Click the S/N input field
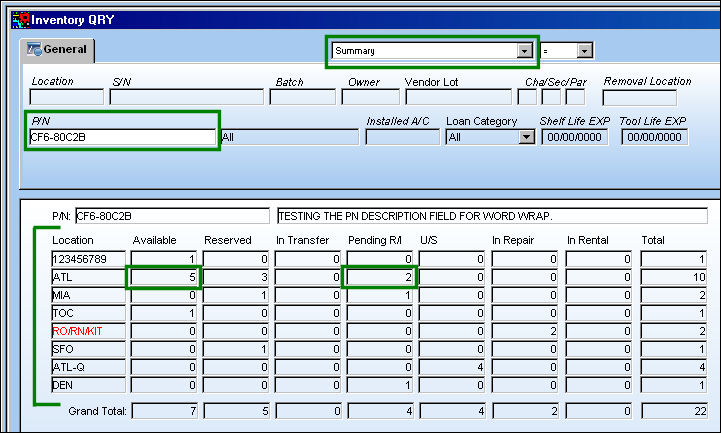Screen dimensions: 721x433 tap(187, 97)
